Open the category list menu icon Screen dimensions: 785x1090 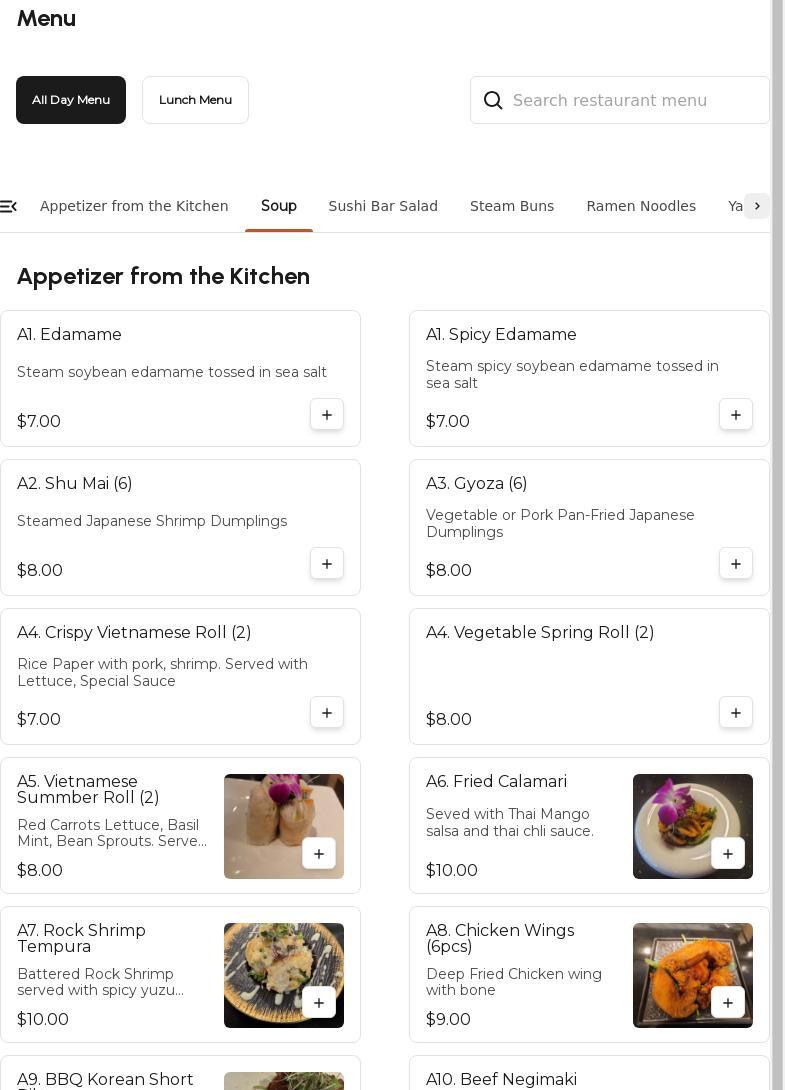click(x=9, y=206)
